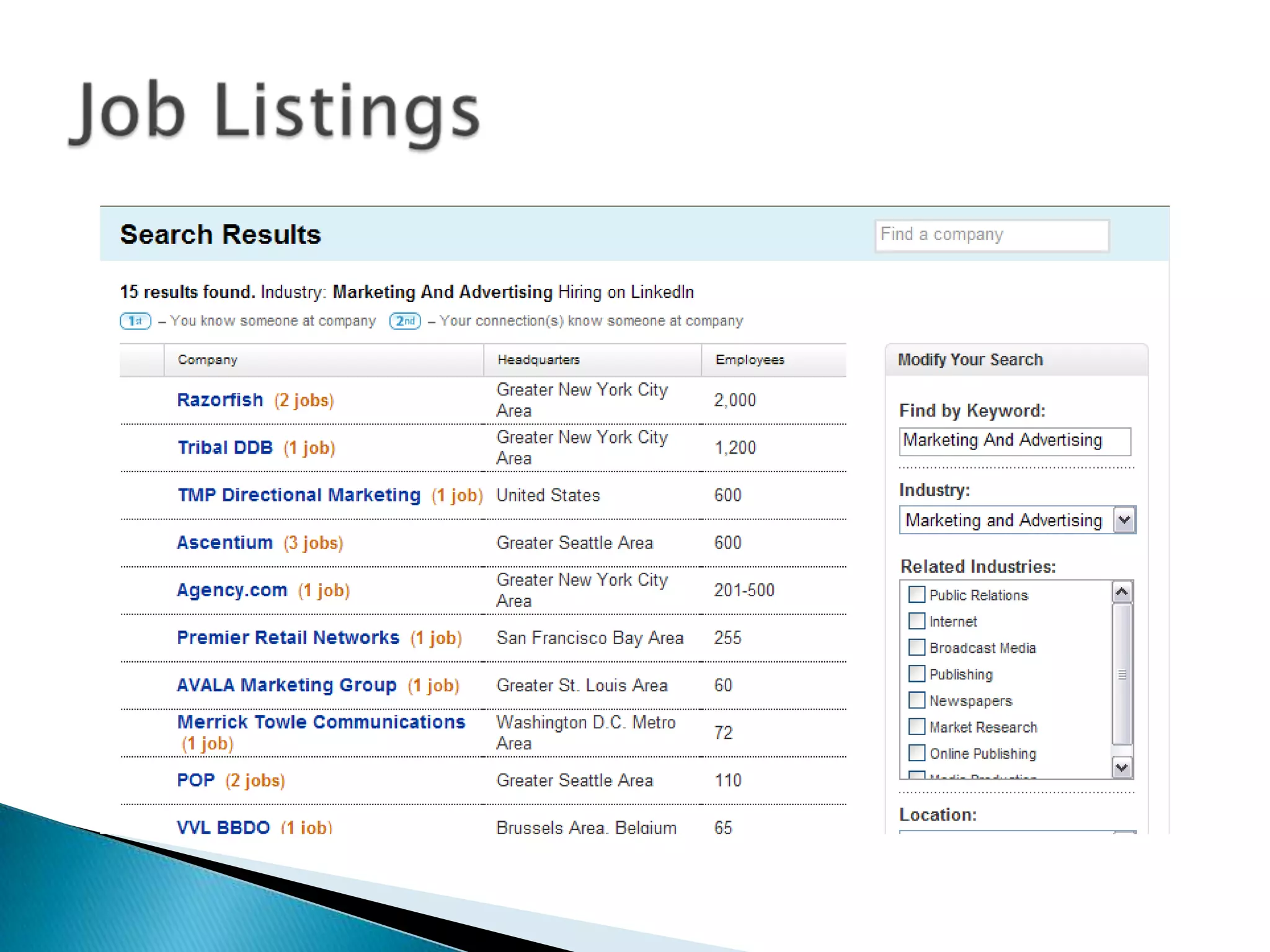1270x952 pixels.
Task: Click Washington D.C. Metro Area cell
Action: [585, 733]
